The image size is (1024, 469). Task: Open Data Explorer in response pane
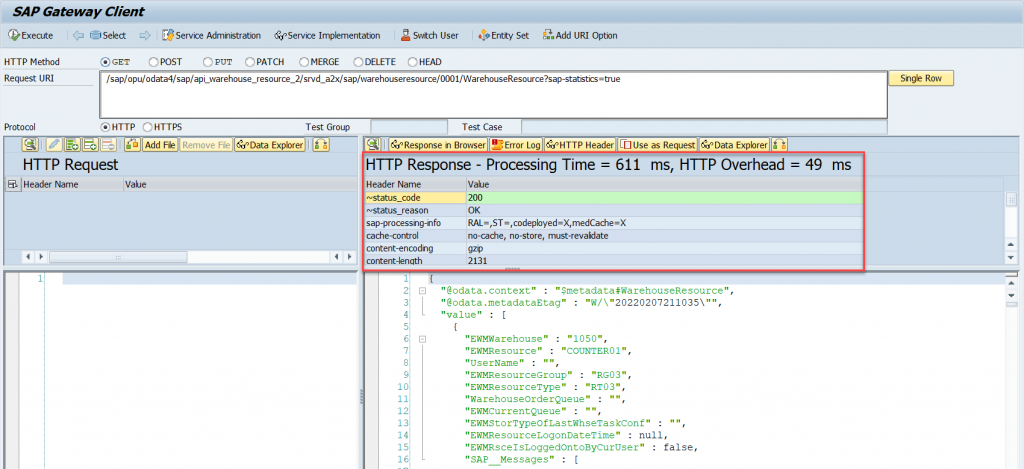(x=735, y=145)
